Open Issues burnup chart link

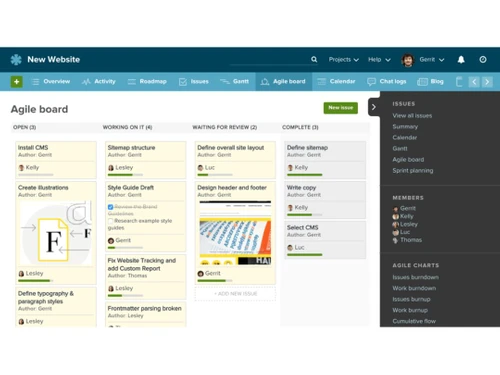point(411,299)
